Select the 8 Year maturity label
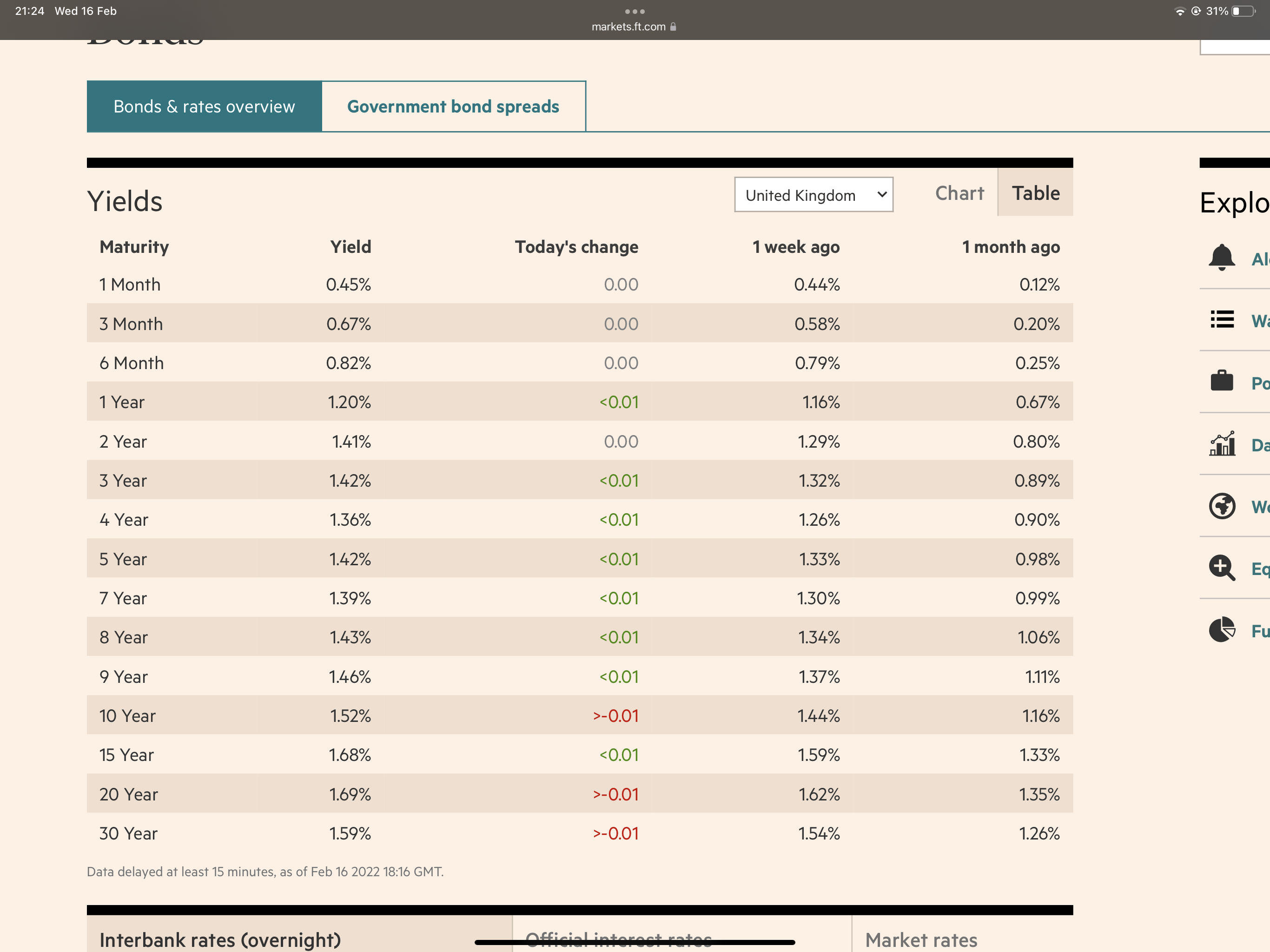 coord(124,637)
